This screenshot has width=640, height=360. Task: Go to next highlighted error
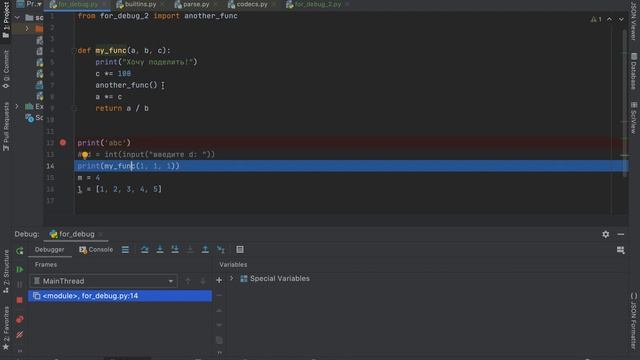pos(621,19)
